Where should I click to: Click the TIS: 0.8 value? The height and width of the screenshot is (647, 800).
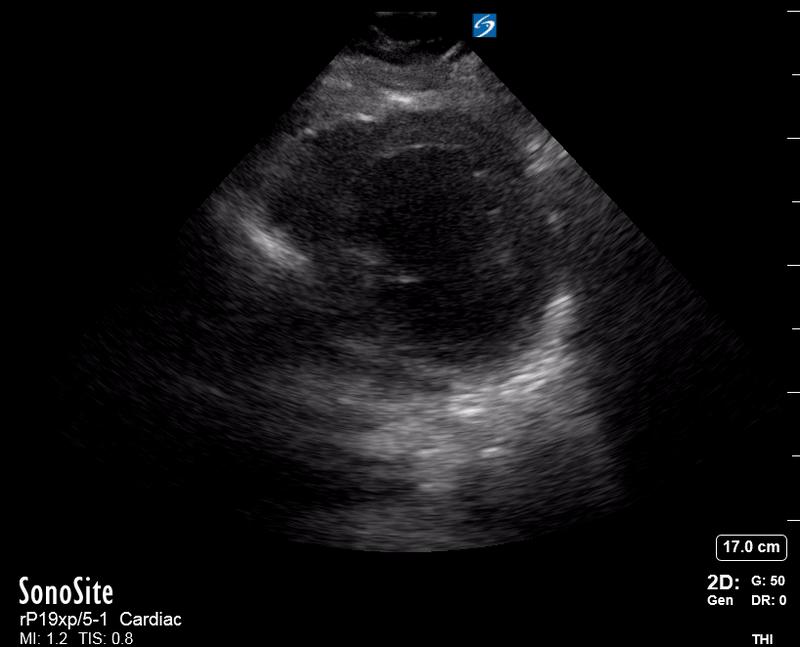tap(106, 638)
